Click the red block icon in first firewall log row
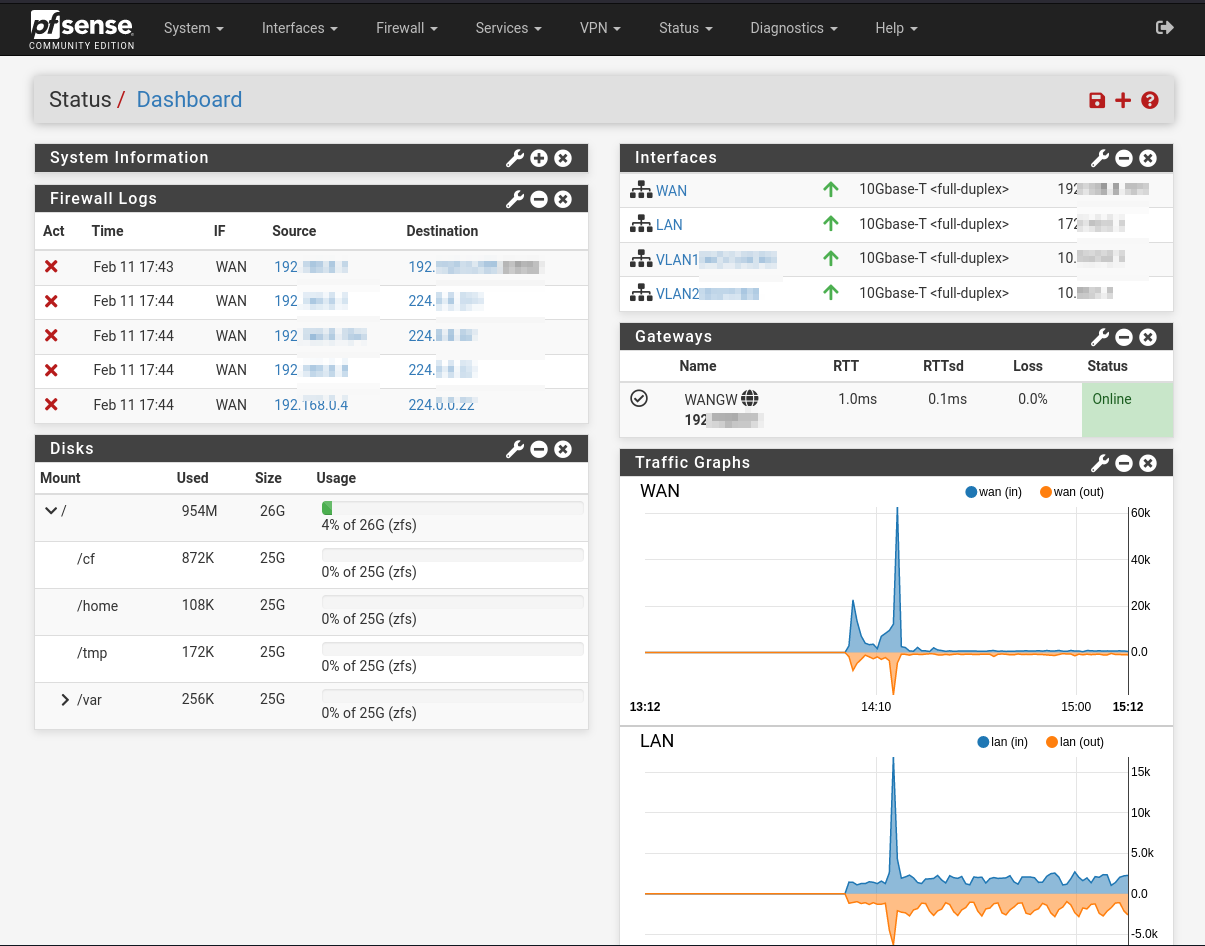 52,267
